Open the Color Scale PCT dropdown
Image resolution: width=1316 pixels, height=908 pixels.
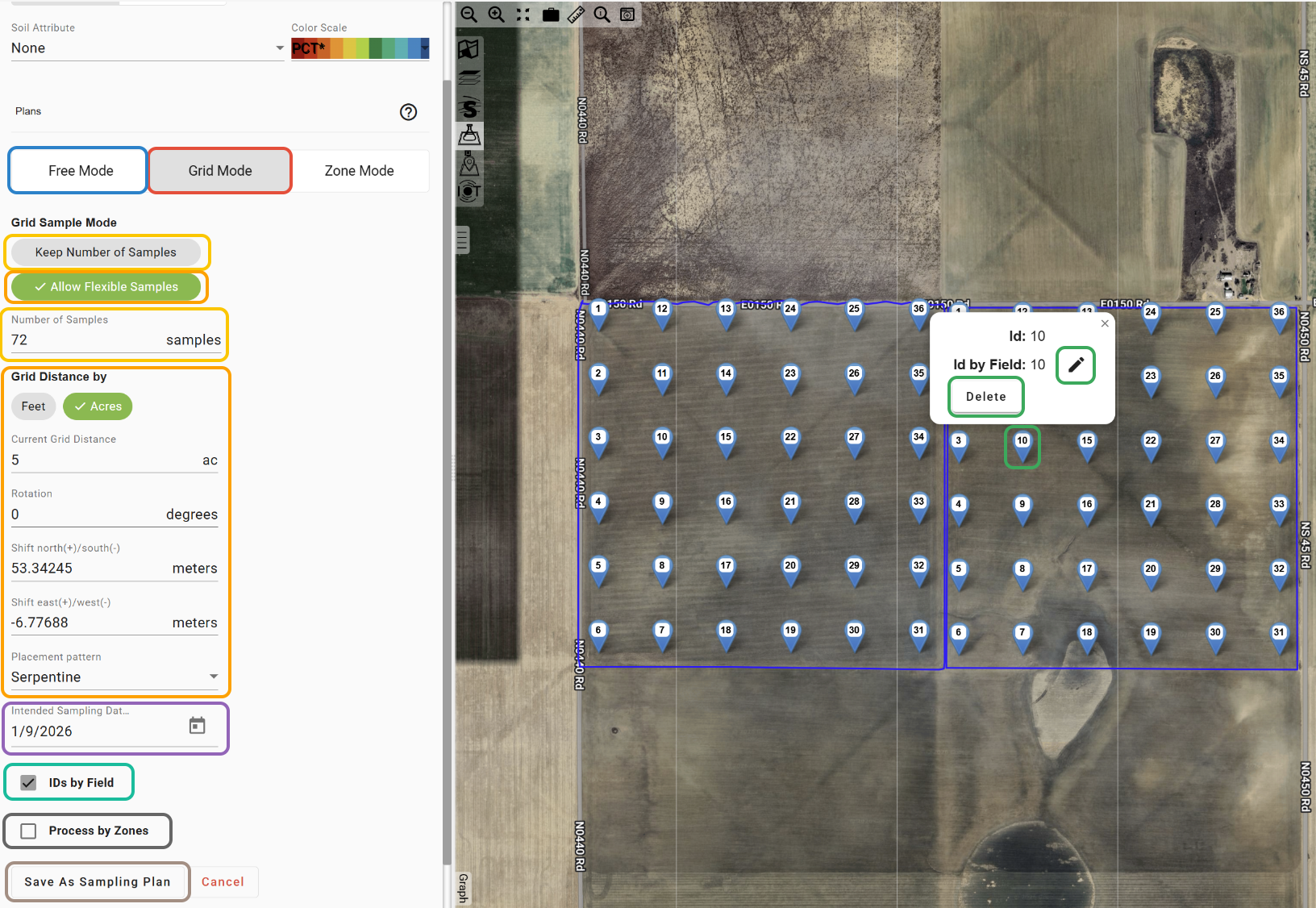[x=360, y=48]
